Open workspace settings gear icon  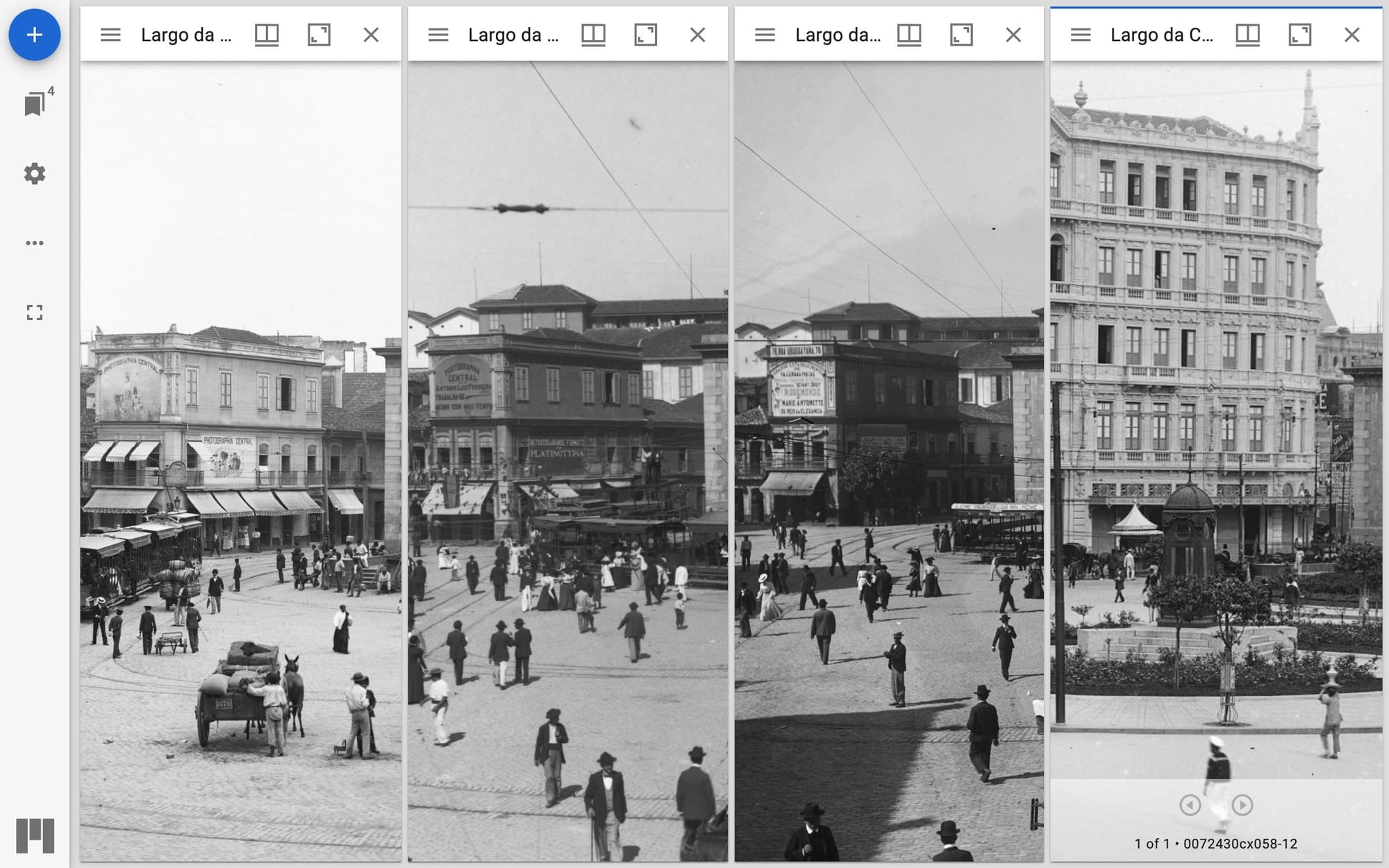click(x=34, y=174)
